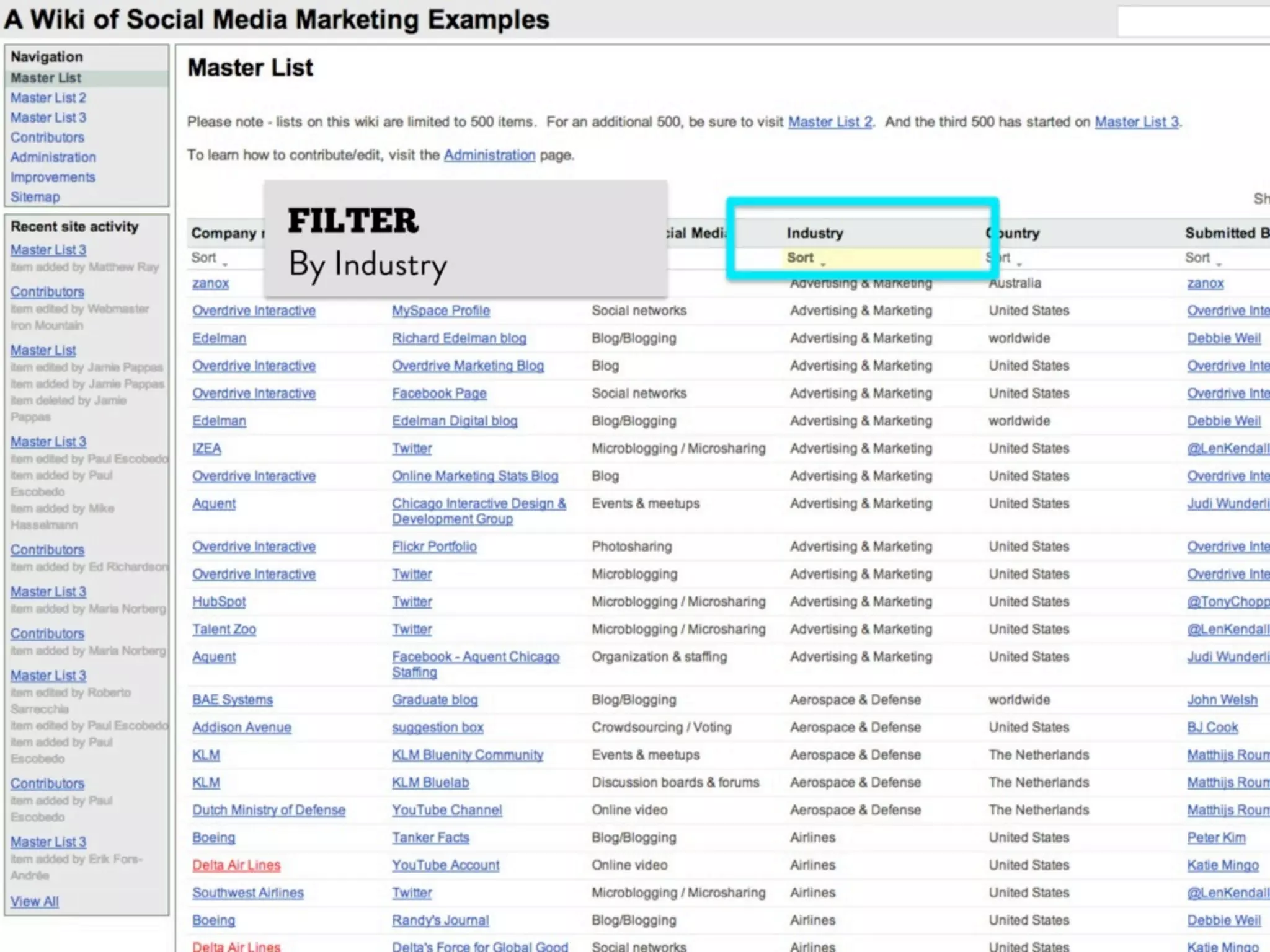Click the HubSpot company link
1270x952 pixels.
pyautogui.click(x=219, y=602)
